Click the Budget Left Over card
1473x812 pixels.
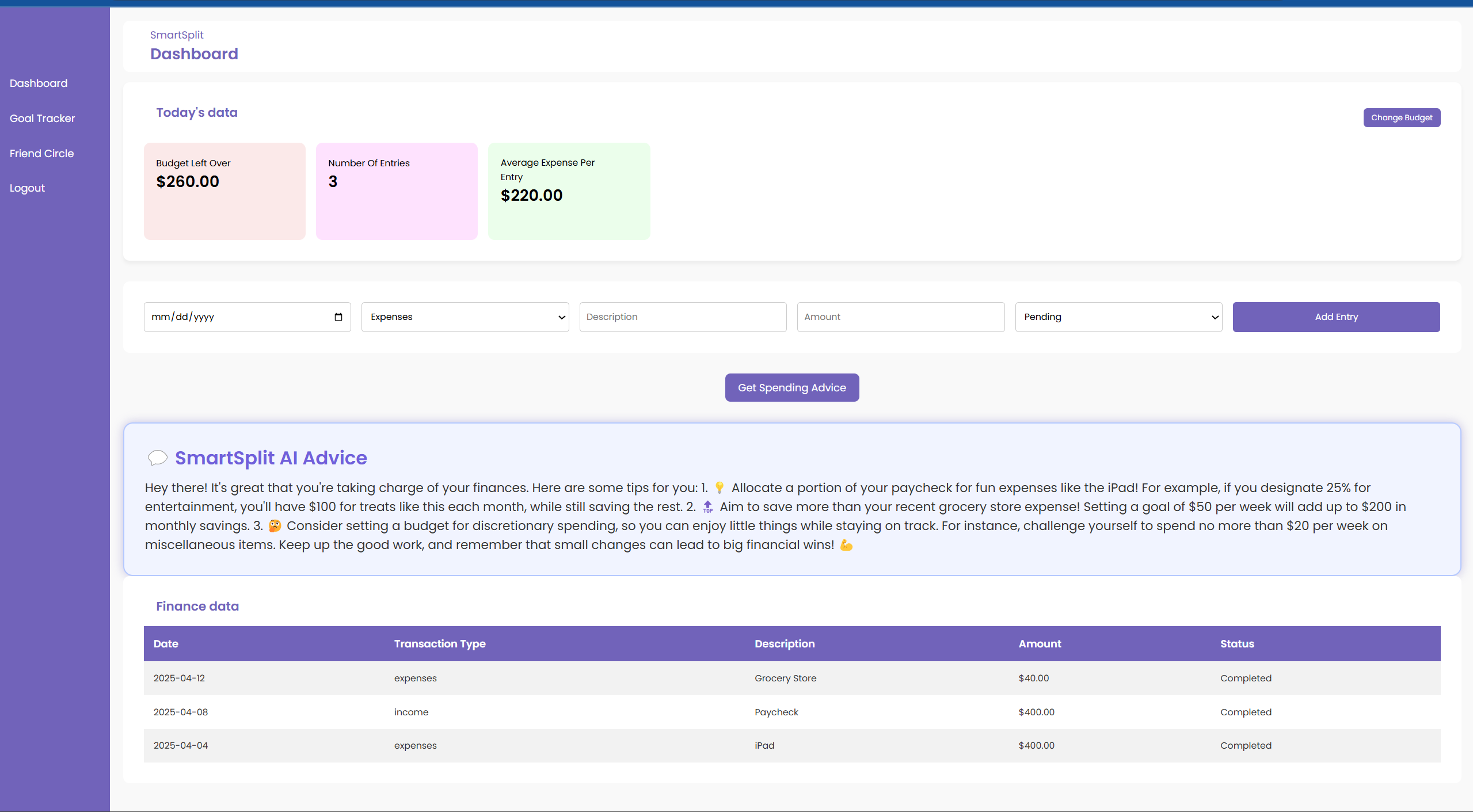coord(224,191)
